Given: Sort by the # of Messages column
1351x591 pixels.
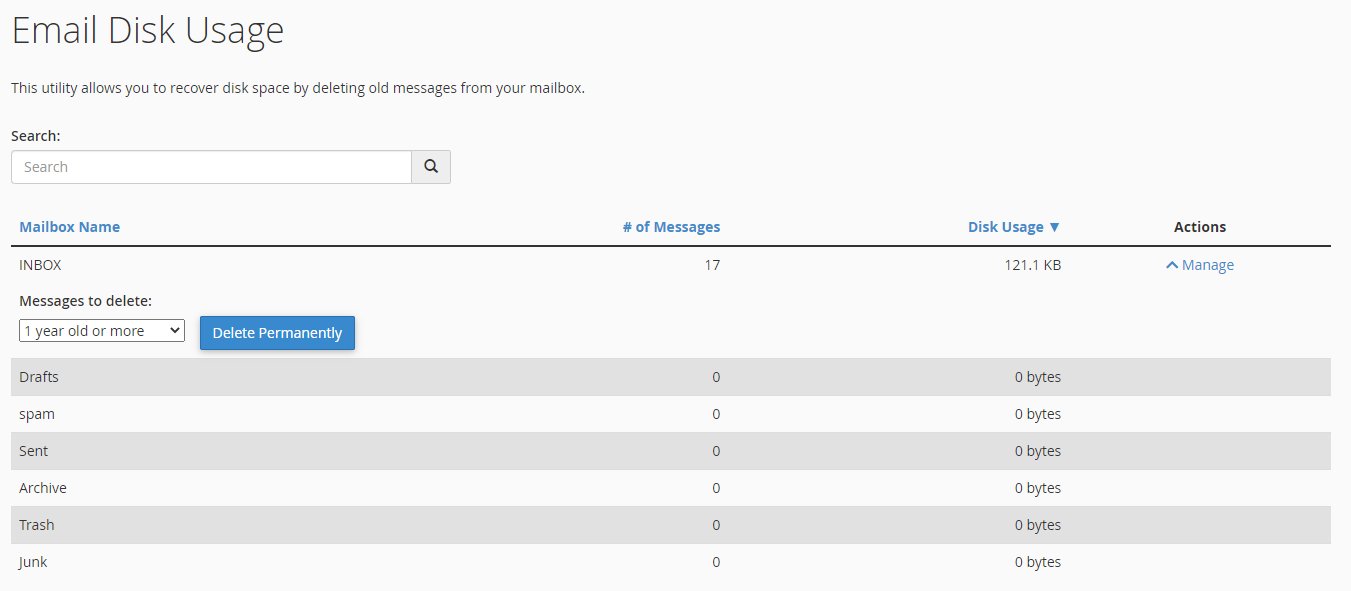Looking at the screenshot, I should (670, 227).
